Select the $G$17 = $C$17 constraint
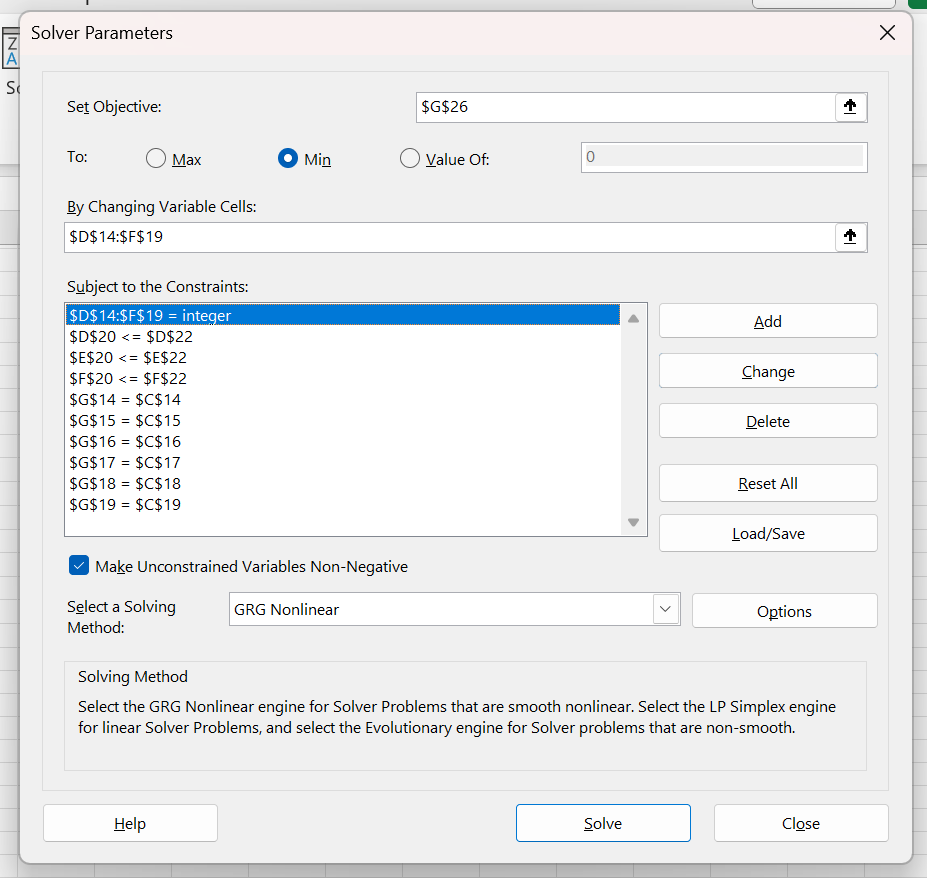Viewport: 927px width, 878px height. click(343, 462)
